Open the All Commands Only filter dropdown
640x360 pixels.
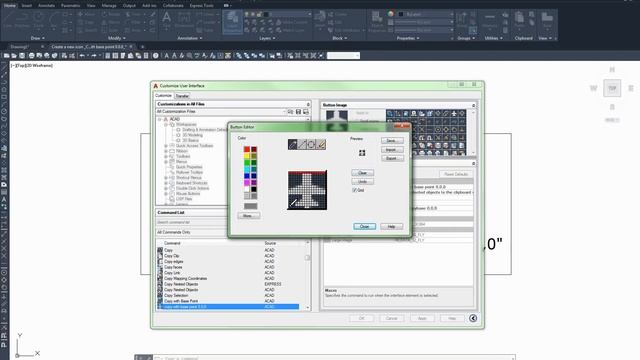(191, 232)
